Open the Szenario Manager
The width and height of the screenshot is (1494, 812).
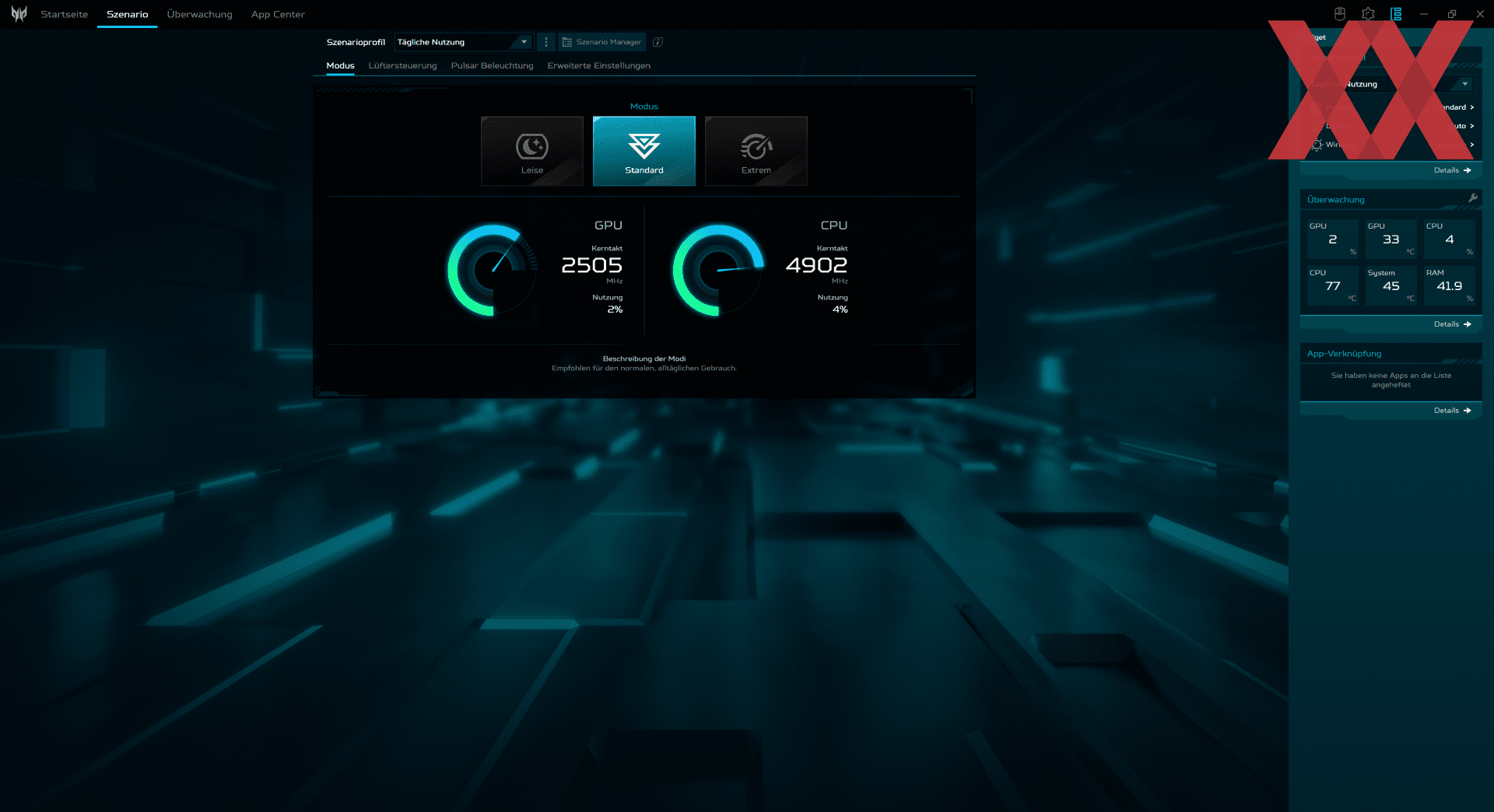602,42
